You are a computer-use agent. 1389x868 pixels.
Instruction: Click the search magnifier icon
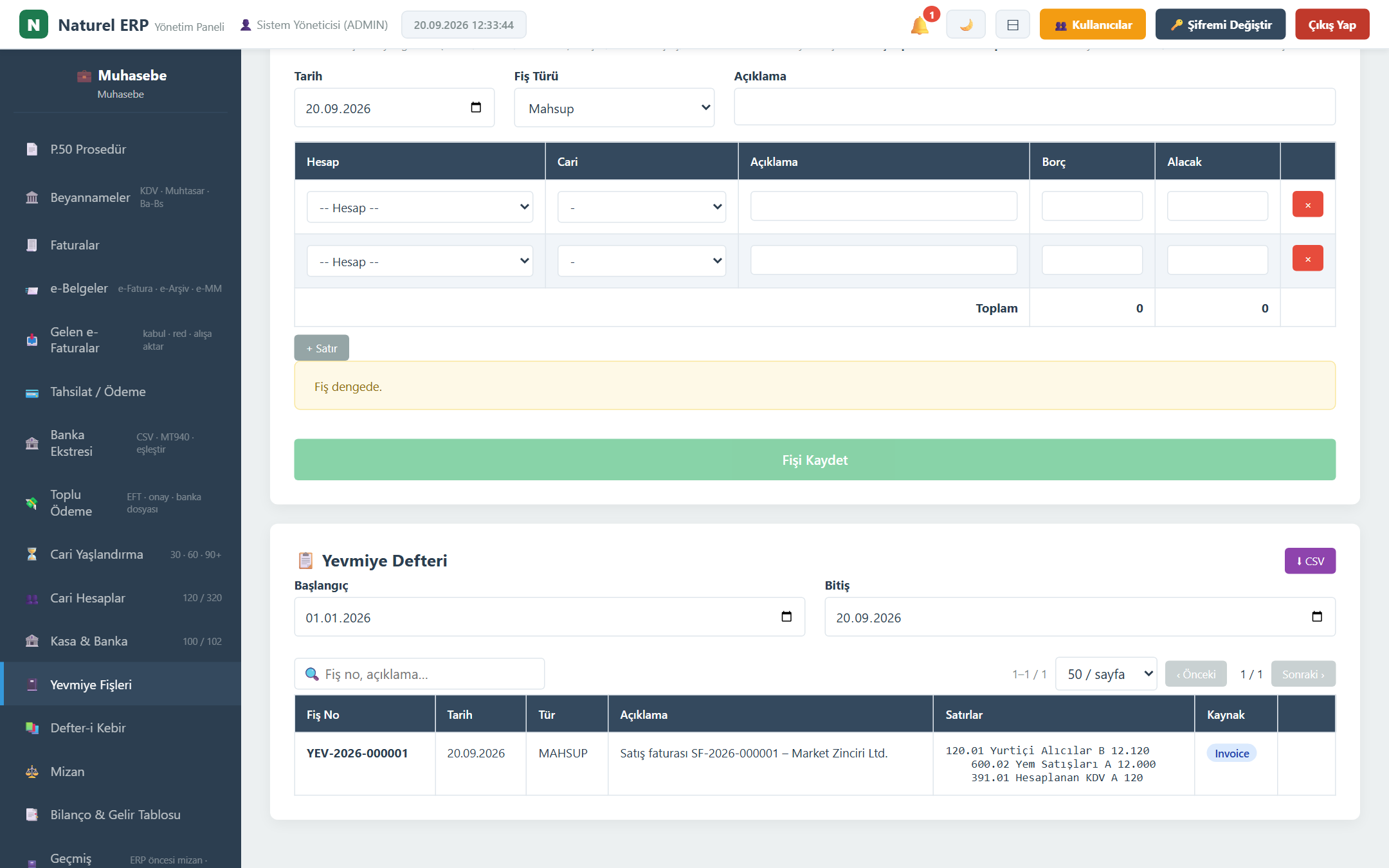tap(312, 674)
